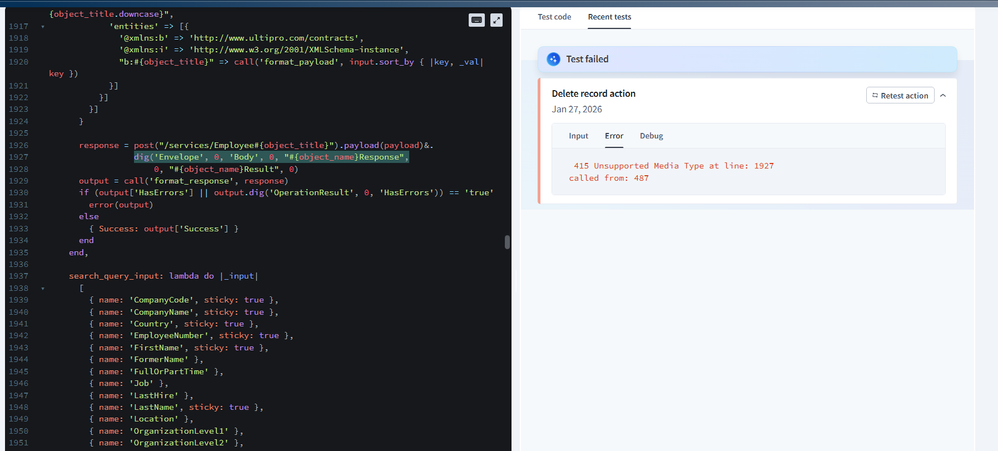Click line number 1927 in gutter

pos(18,157)
